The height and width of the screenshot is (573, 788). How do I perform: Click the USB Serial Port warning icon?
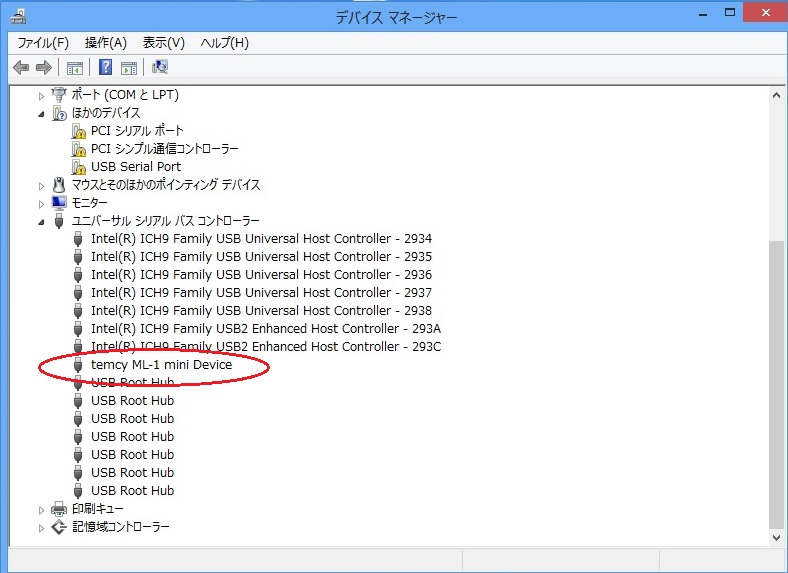click(x=78, y=167)
